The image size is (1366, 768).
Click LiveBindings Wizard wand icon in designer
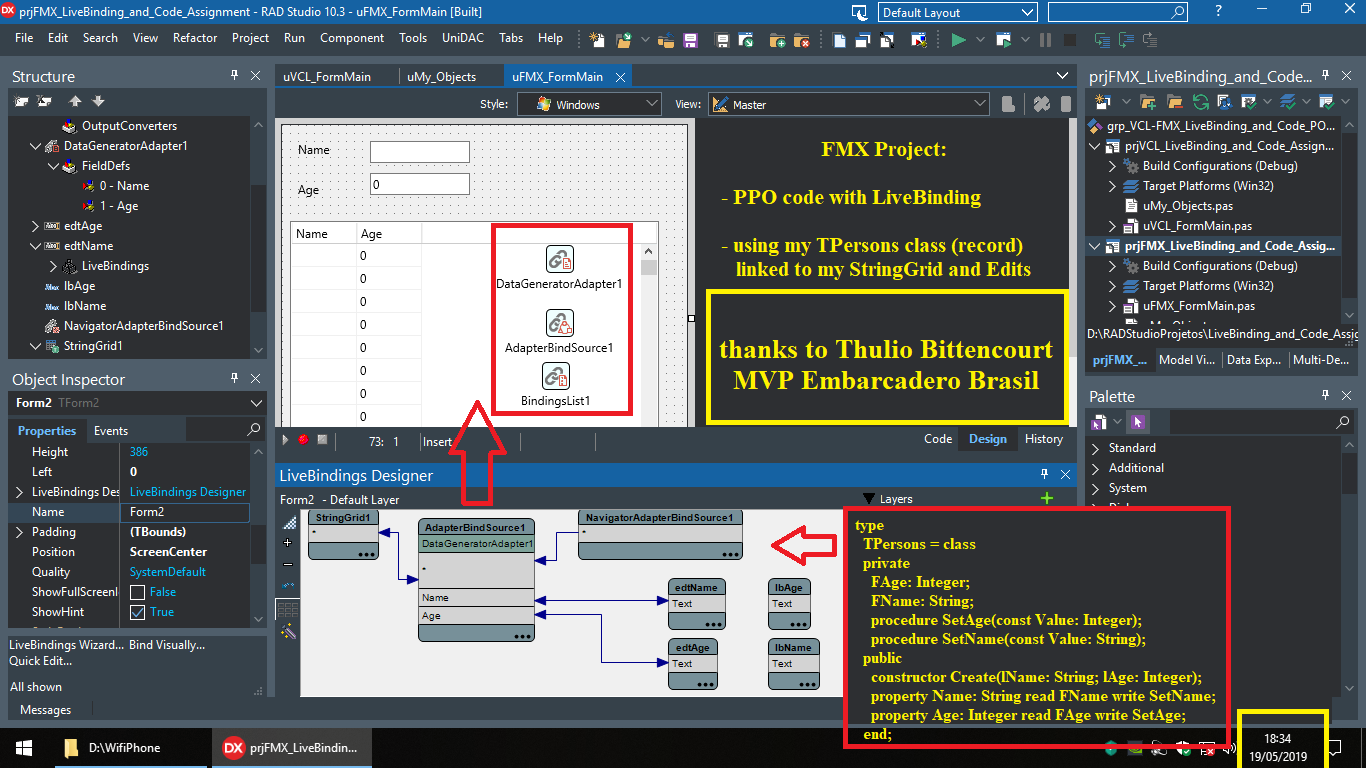coord(289,632)
